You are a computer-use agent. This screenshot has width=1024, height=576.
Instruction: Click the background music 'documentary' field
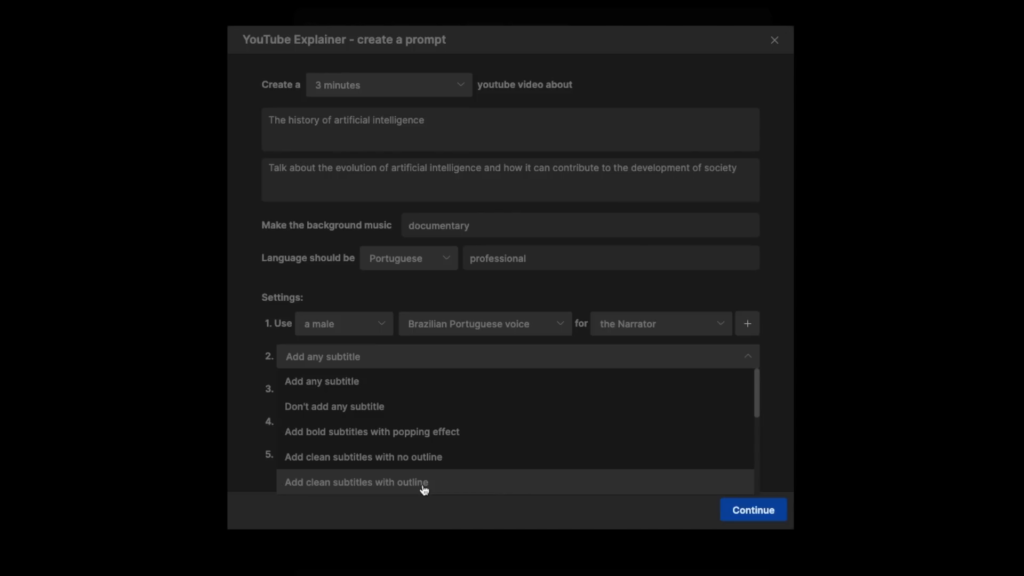tap(580, 226)
